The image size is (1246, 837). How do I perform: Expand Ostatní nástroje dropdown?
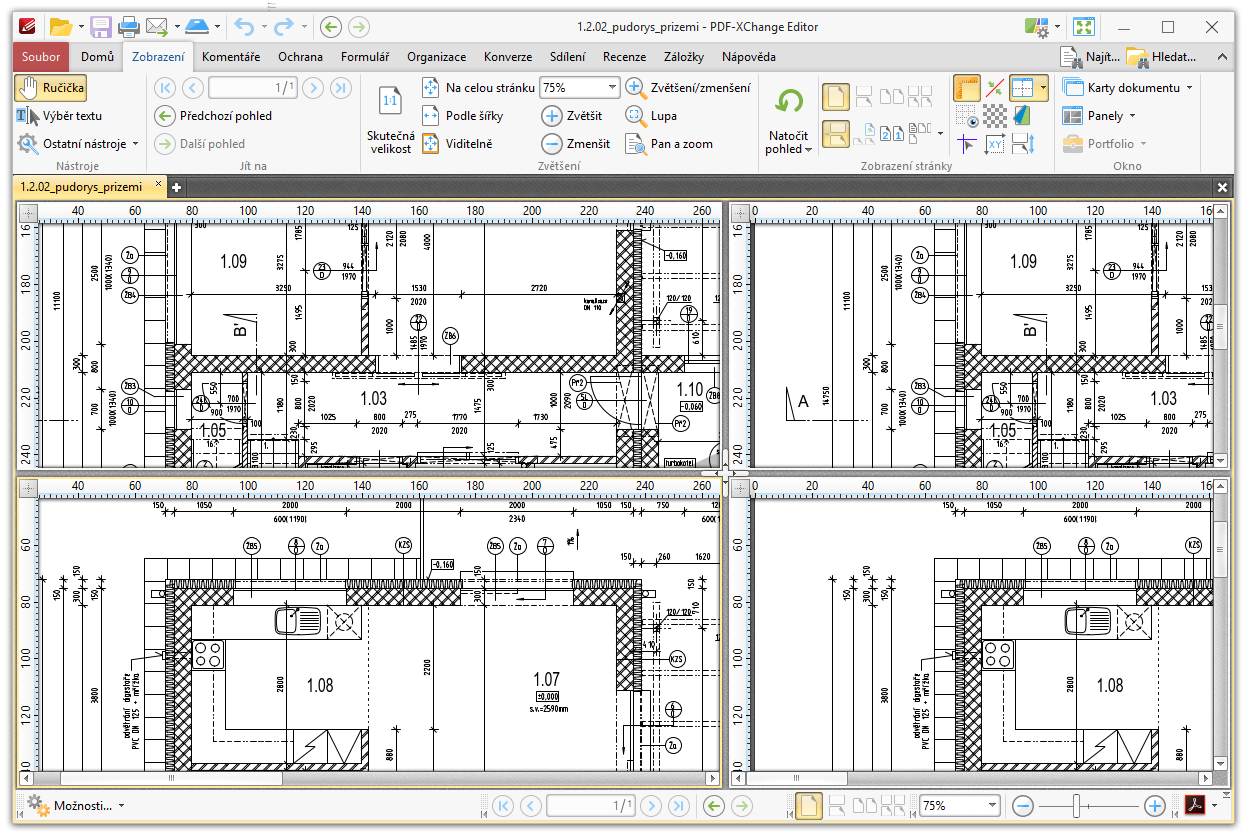tap(136, 144)
